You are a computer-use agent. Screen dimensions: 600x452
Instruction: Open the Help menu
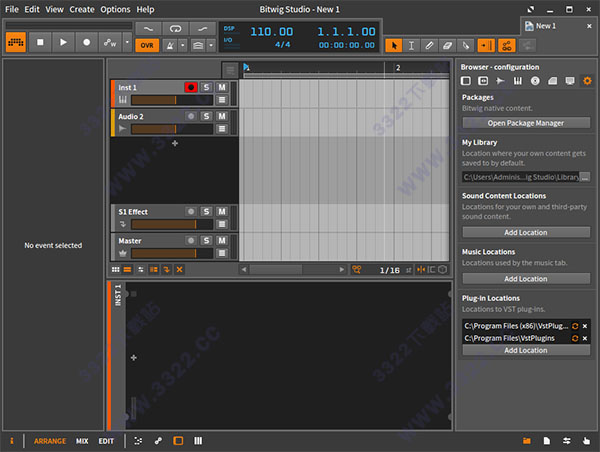point(145,9)
